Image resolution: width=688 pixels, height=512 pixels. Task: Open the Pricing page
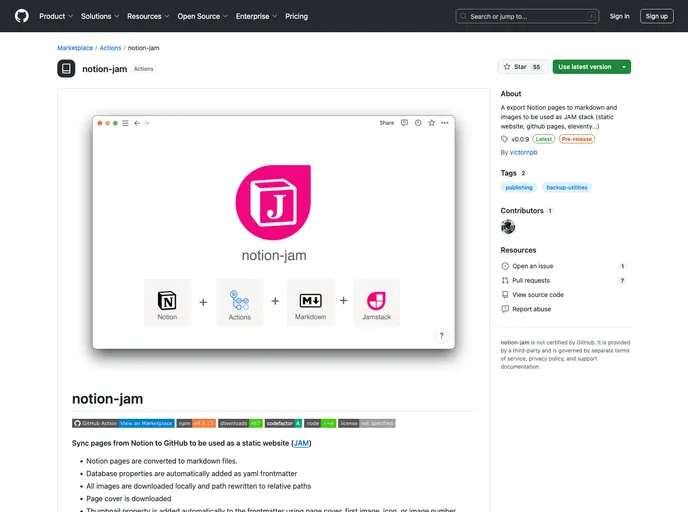[x=297, y=16]
